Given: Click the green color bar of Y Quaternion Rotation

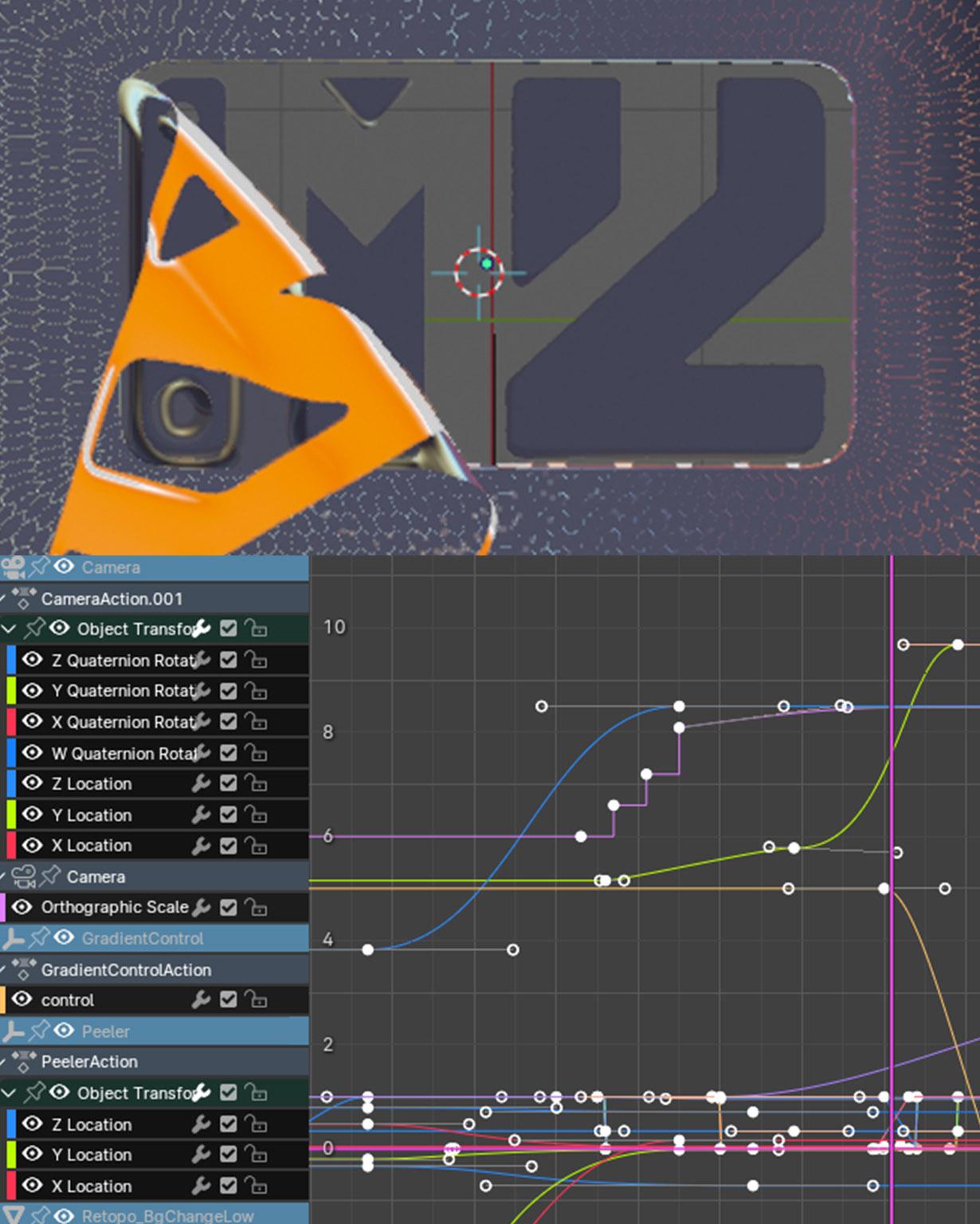Looking at the screenshot, I should point(11,690).
